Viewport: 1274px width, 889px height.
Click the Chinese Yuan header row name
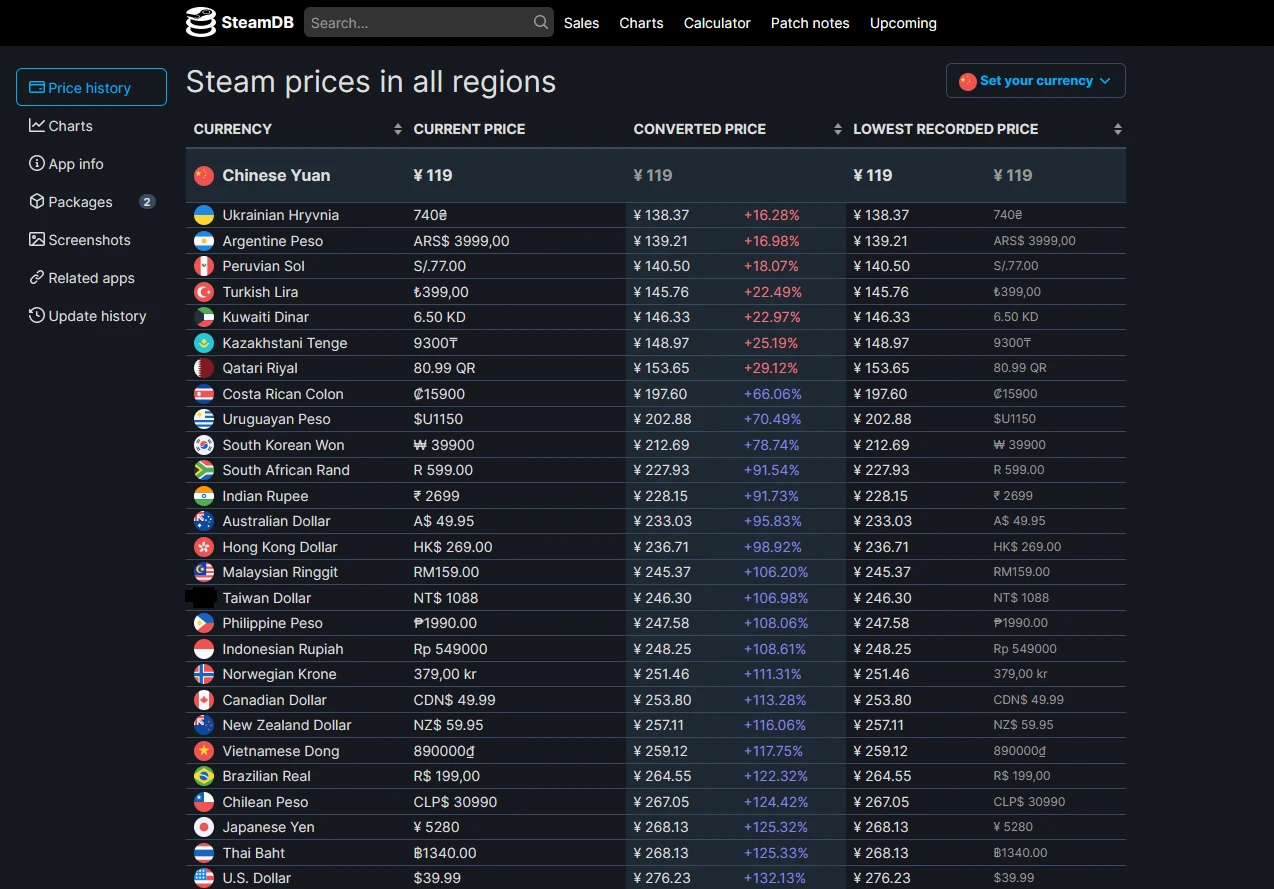point(276,175)
